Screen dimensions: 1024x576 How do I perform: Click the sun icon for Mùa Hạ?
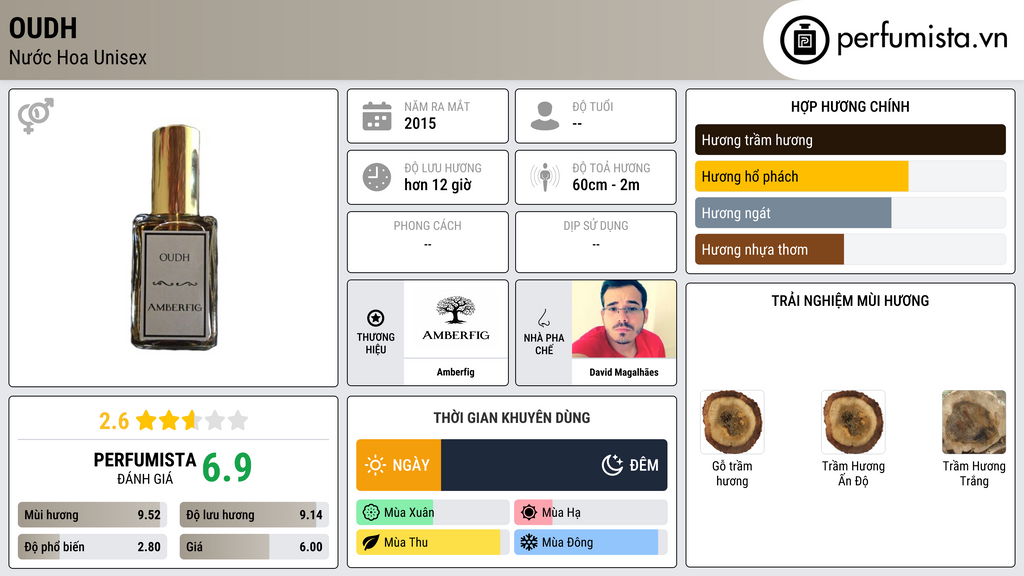(x=529, y=513)
